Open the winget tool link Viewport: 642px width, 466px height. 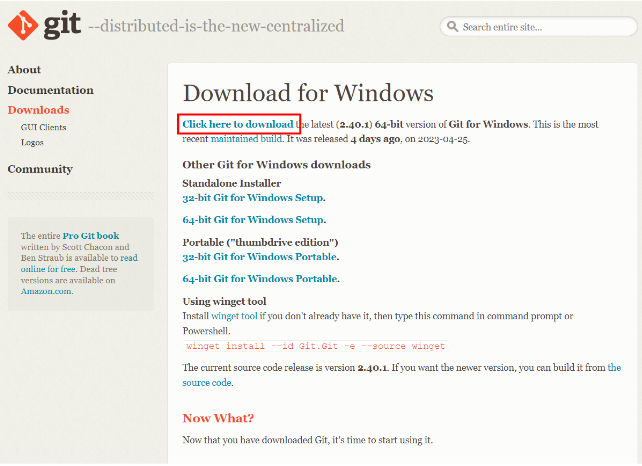[x=234, y=316]
